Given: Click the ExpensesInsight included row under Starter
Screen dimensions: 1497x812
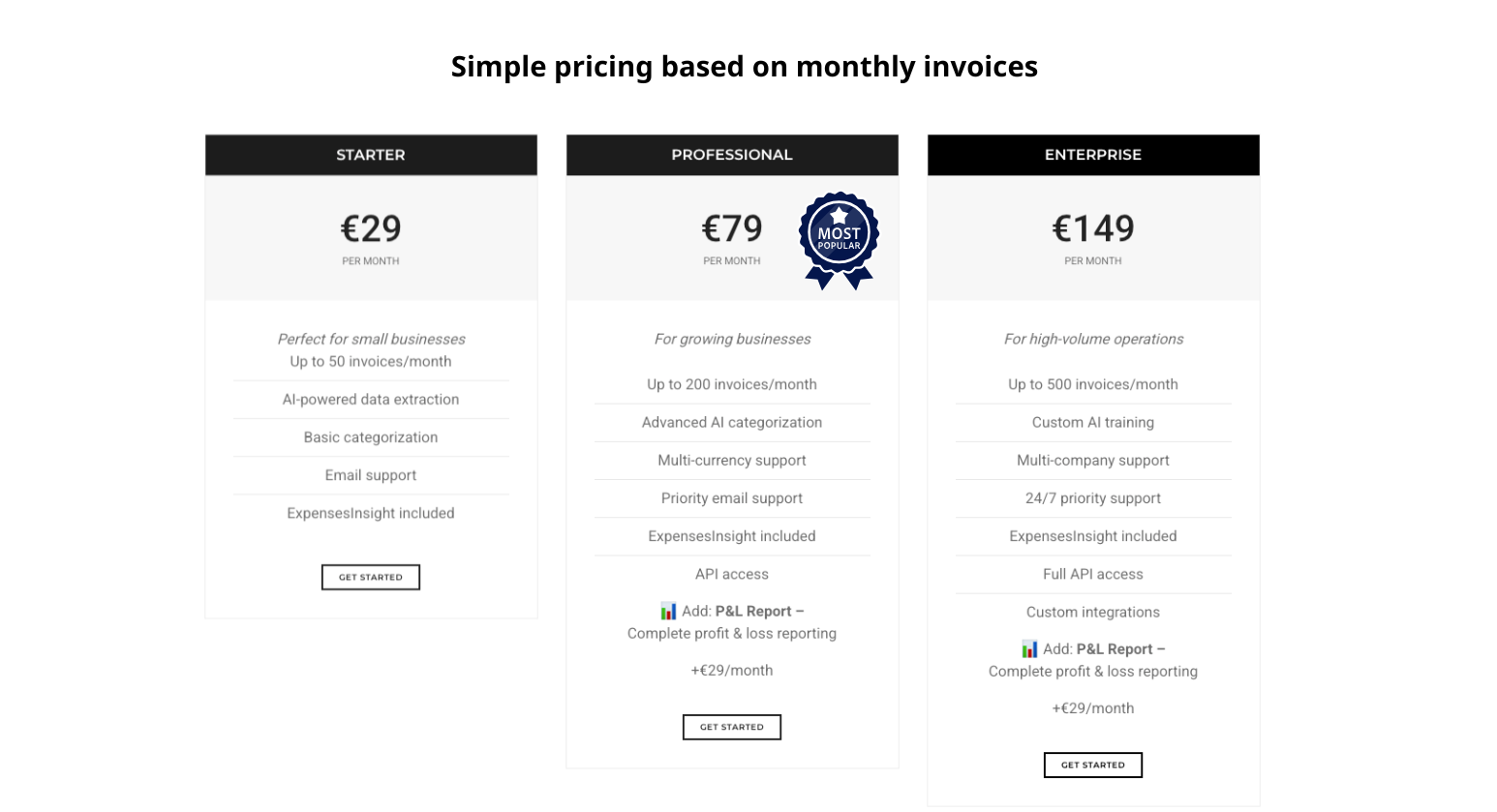Looking at the screenshot, I should coord(371,513).
